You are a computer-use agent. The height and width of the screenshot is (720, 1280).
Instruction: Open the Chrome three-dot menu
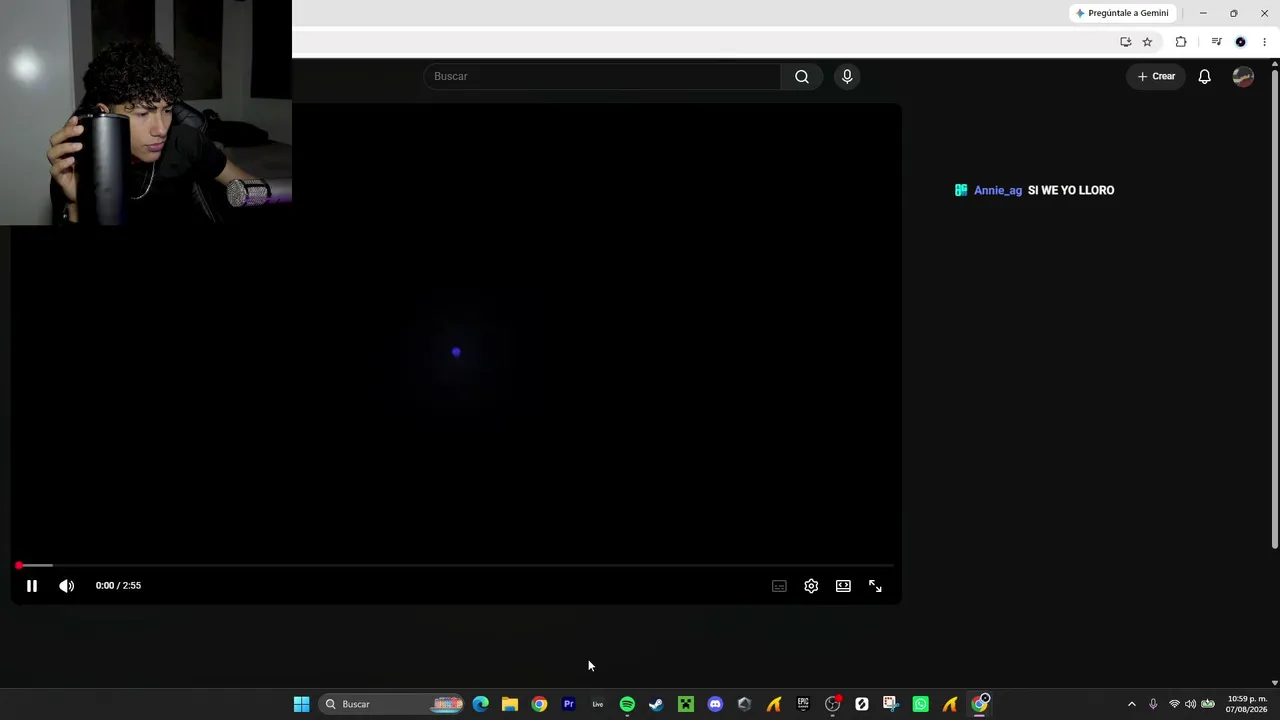[1265, 42]
